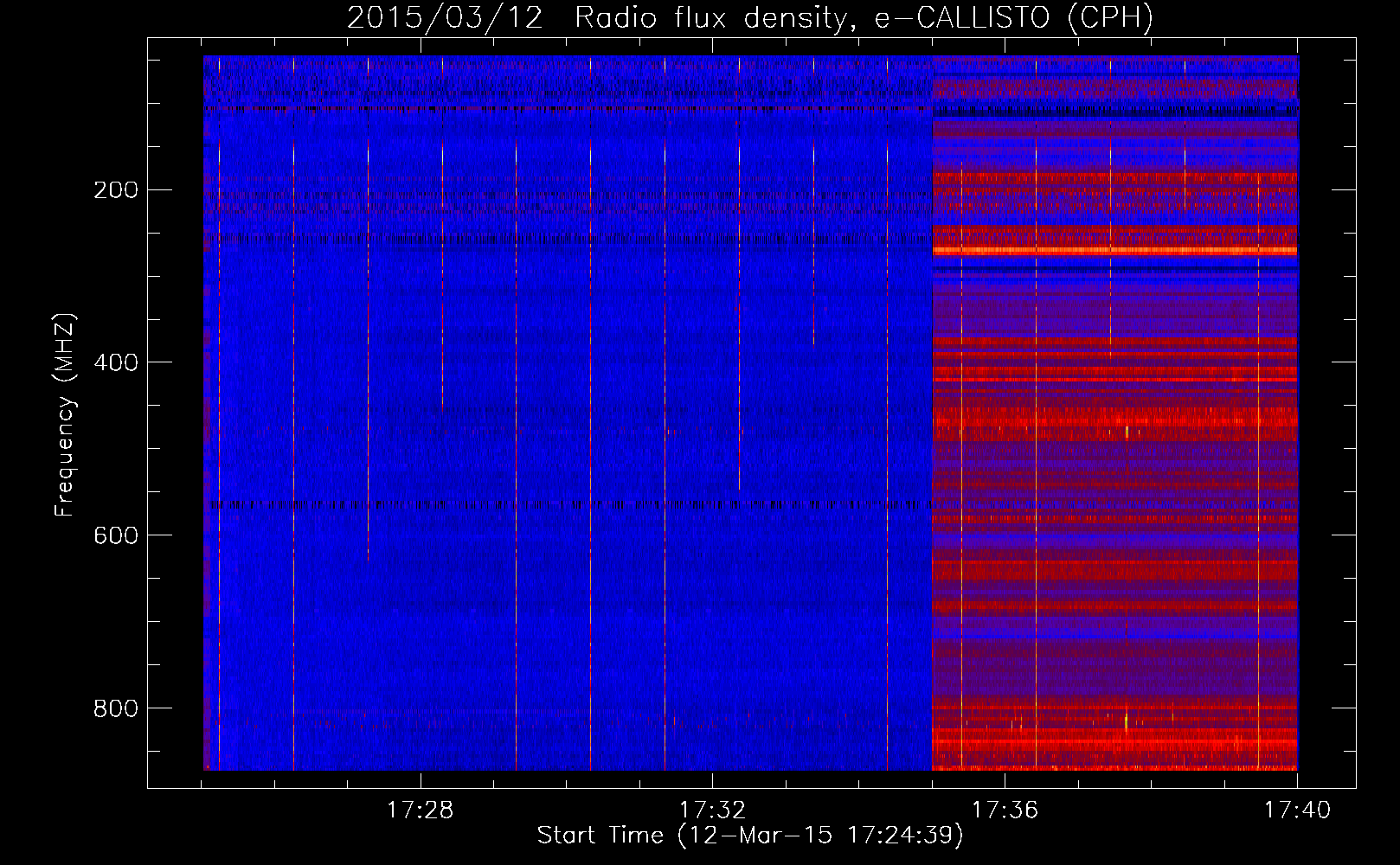
Task: Click the '17:28' time tick label
Action: (x=420, y=811)
